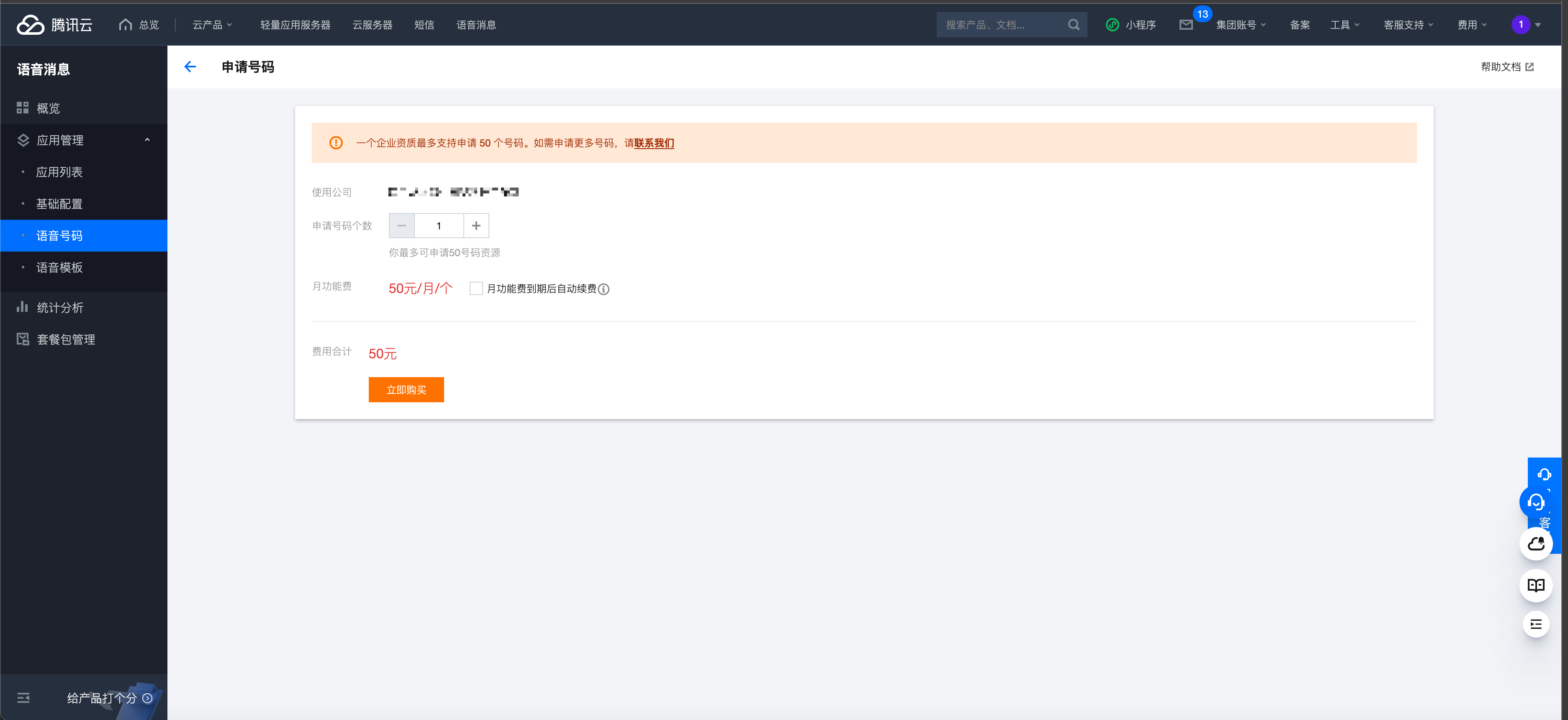The width and height of the screenshot is (1568, 720).
Task: Open the cloud assistant floating icon
Action: tap(1536, 543)
